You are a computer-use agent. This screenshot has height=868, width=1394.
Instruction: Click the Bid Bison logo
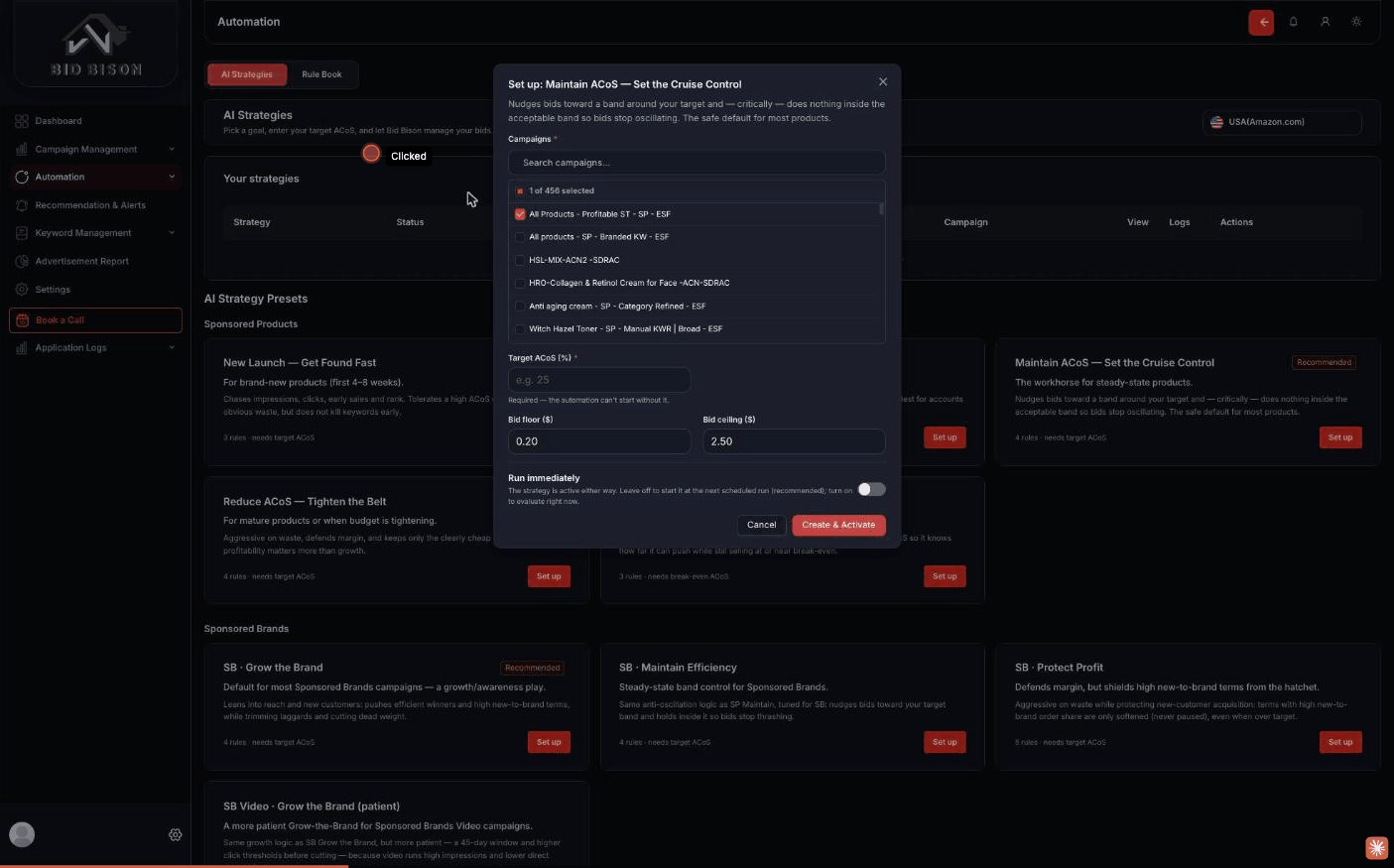[x=96, y=45]
